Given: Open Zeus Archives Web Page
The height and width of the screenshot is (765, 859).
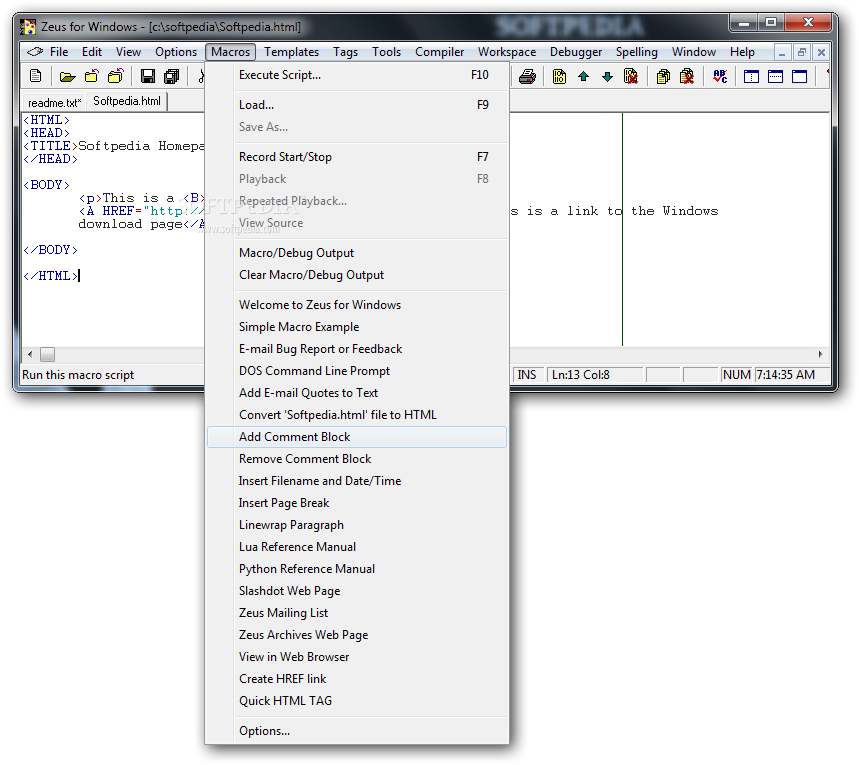Looking at the screenshot, I should coord(357,634).
